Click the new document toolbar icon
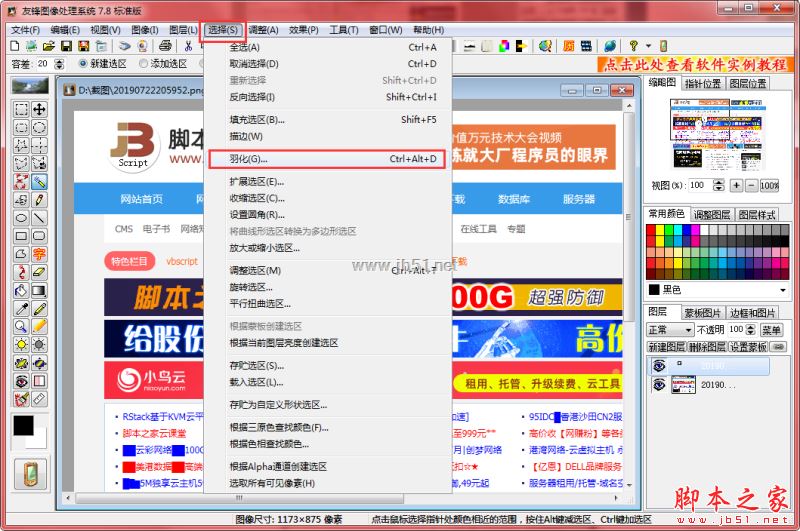Image resolution: width=800 pixels, height=531 pixels. tap(15, 46)
